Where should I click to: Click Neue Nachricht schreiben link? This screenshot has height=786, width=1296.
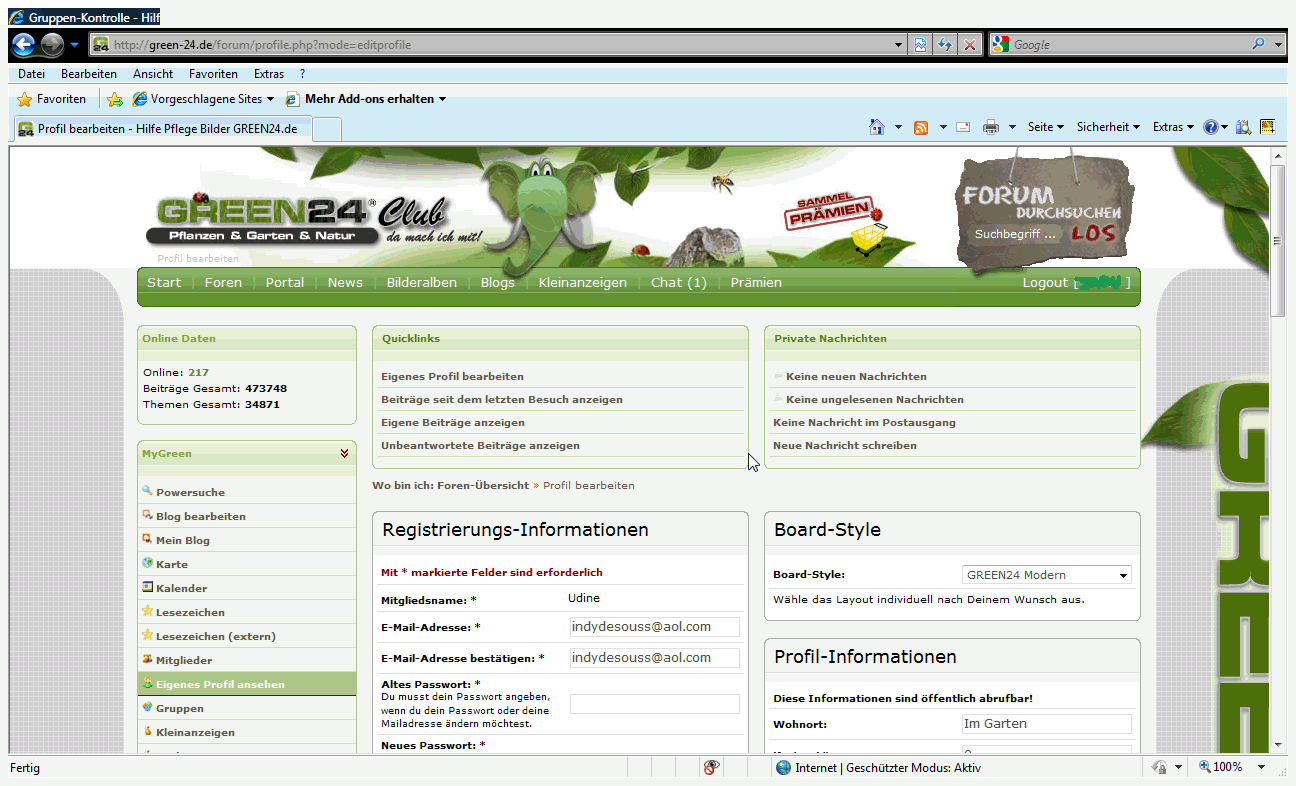[845, 446]
